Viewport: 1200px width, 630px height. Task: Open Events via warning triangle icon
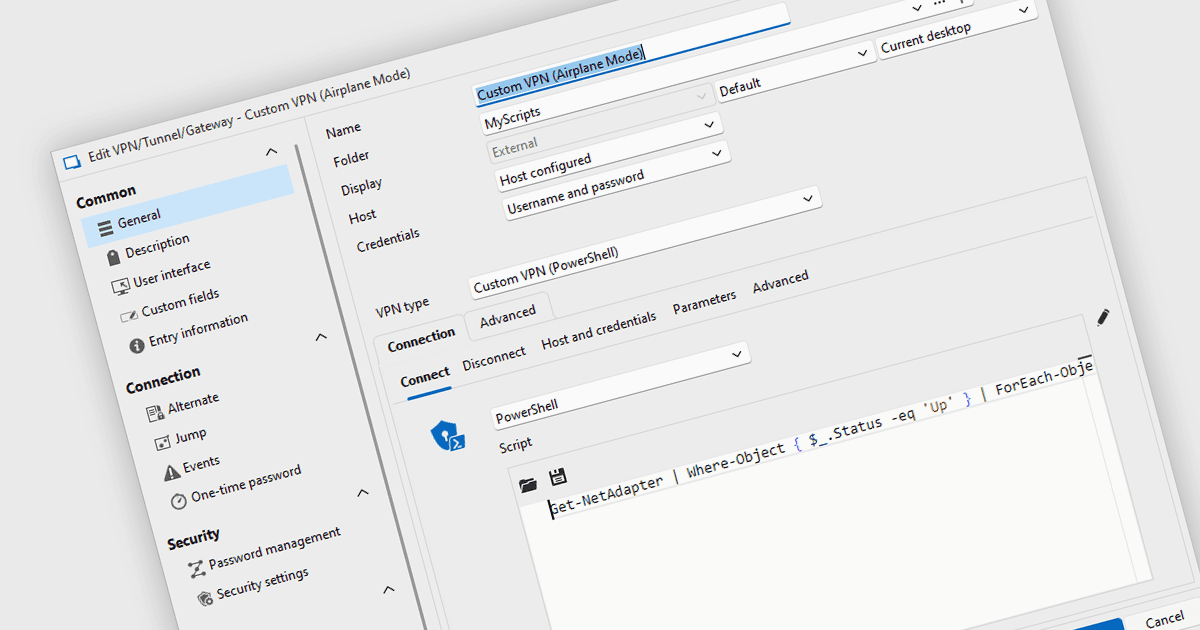point(170,472)
